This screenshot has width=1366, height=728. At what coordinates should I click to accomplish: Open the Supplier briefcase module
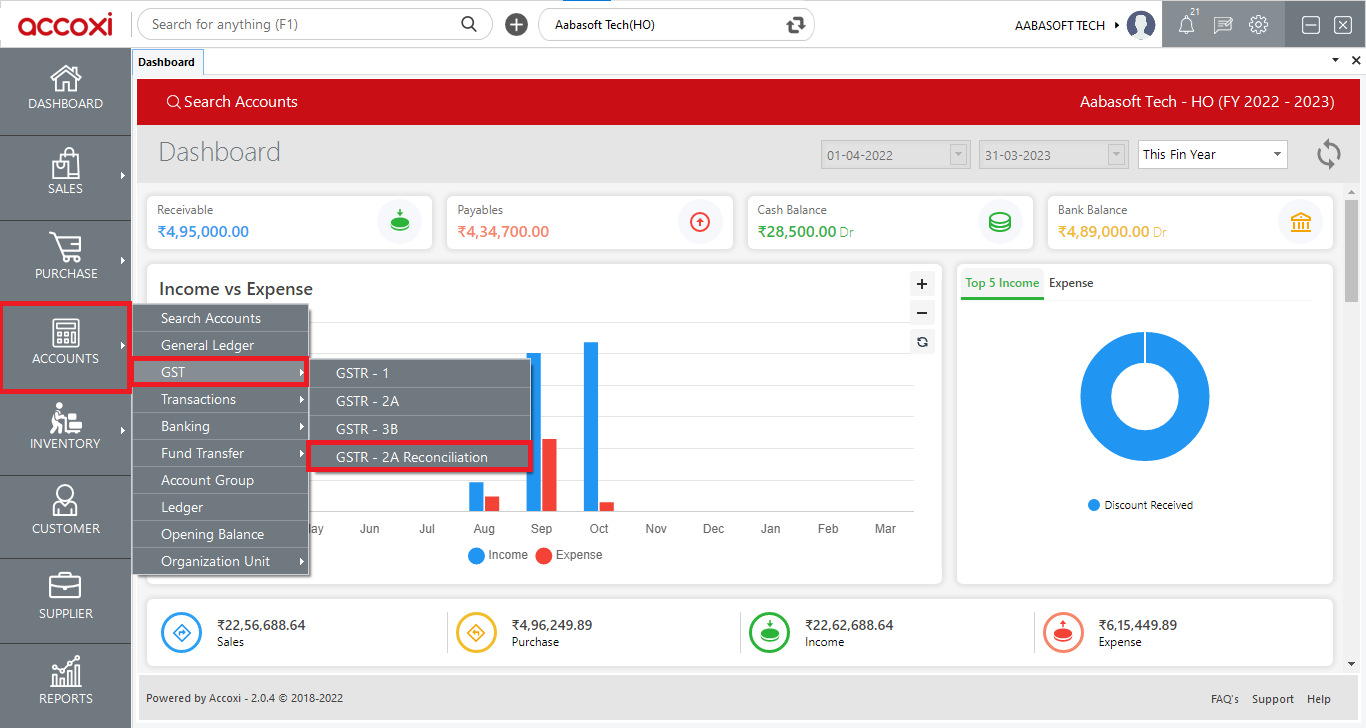[x=65, y=598]
